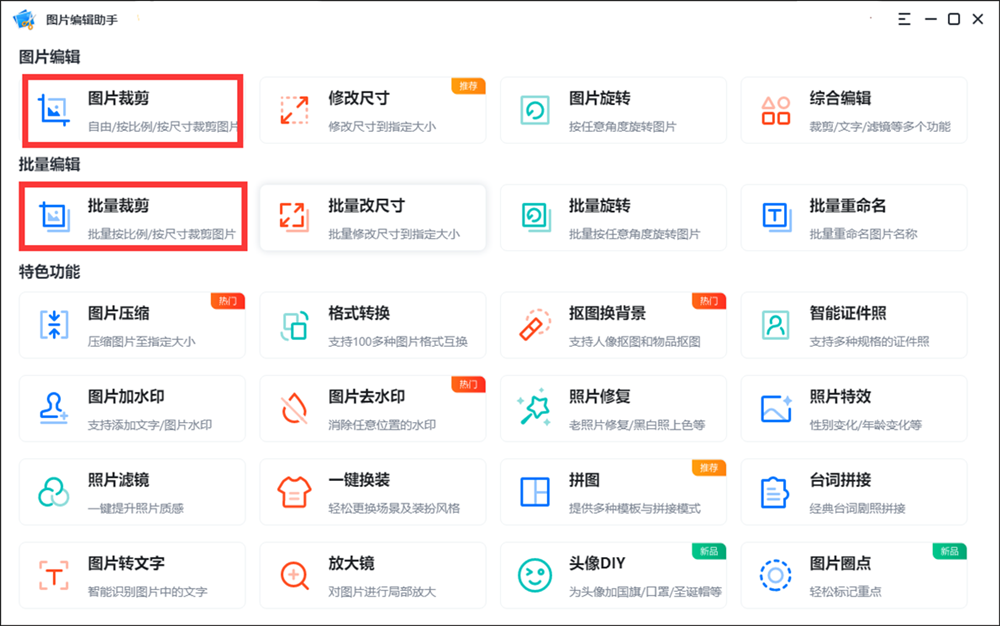Click description 智能识别图片中的文字
This screenshot has height=626, width=1000.
point(147,592)
